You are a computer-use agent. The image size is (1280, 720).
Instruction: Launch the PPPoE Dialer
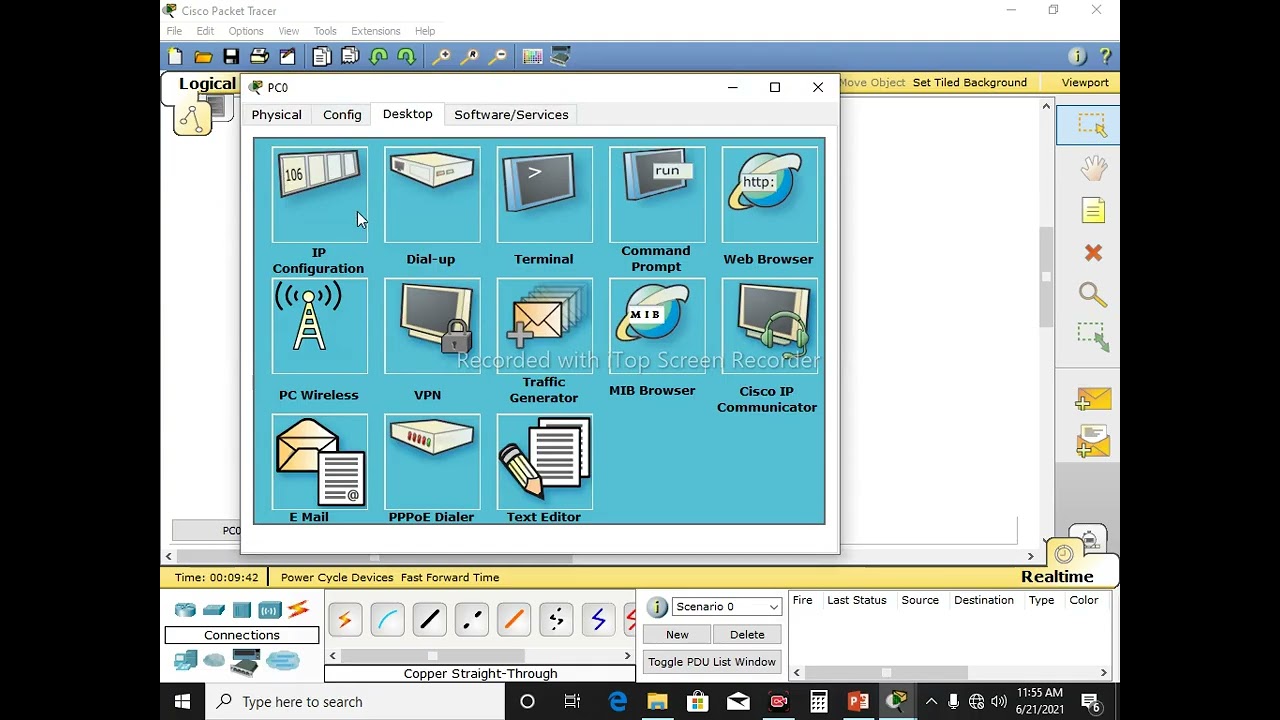pyautogui.click(x=432, y=461)
